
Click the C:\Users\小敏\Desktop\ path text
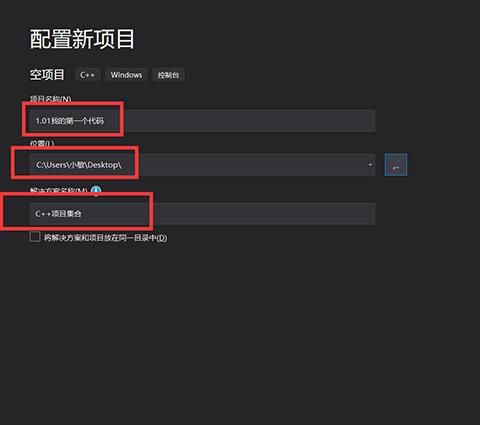[x=79, y=165]
